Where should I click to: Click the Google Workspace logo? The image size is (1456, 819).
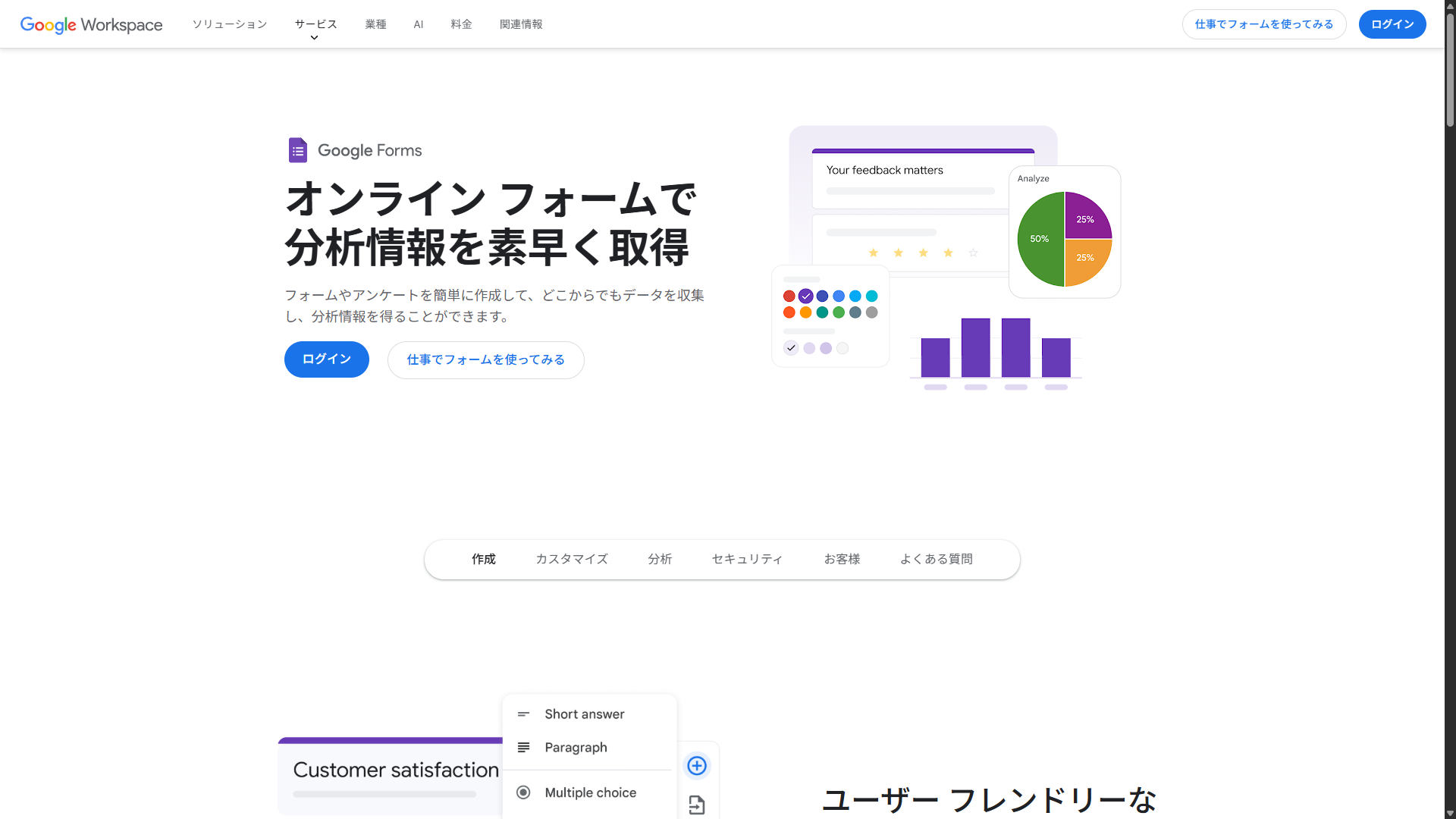pos(90,24)
